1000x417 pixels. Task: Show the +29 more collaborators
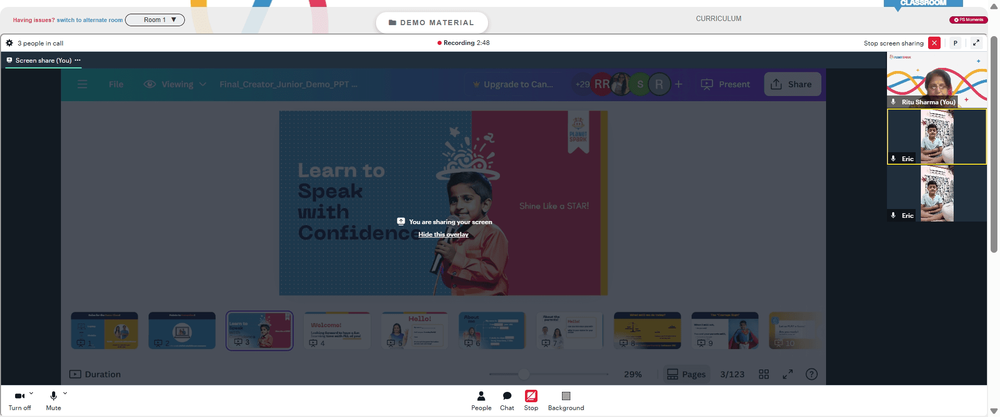(x=582, y=84)
